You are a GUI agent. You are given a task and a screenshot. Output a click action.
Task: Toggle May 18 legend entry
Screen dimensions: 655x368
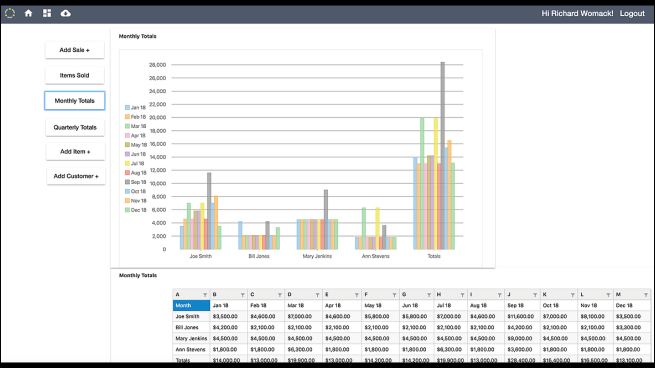[x=135, y=145]
